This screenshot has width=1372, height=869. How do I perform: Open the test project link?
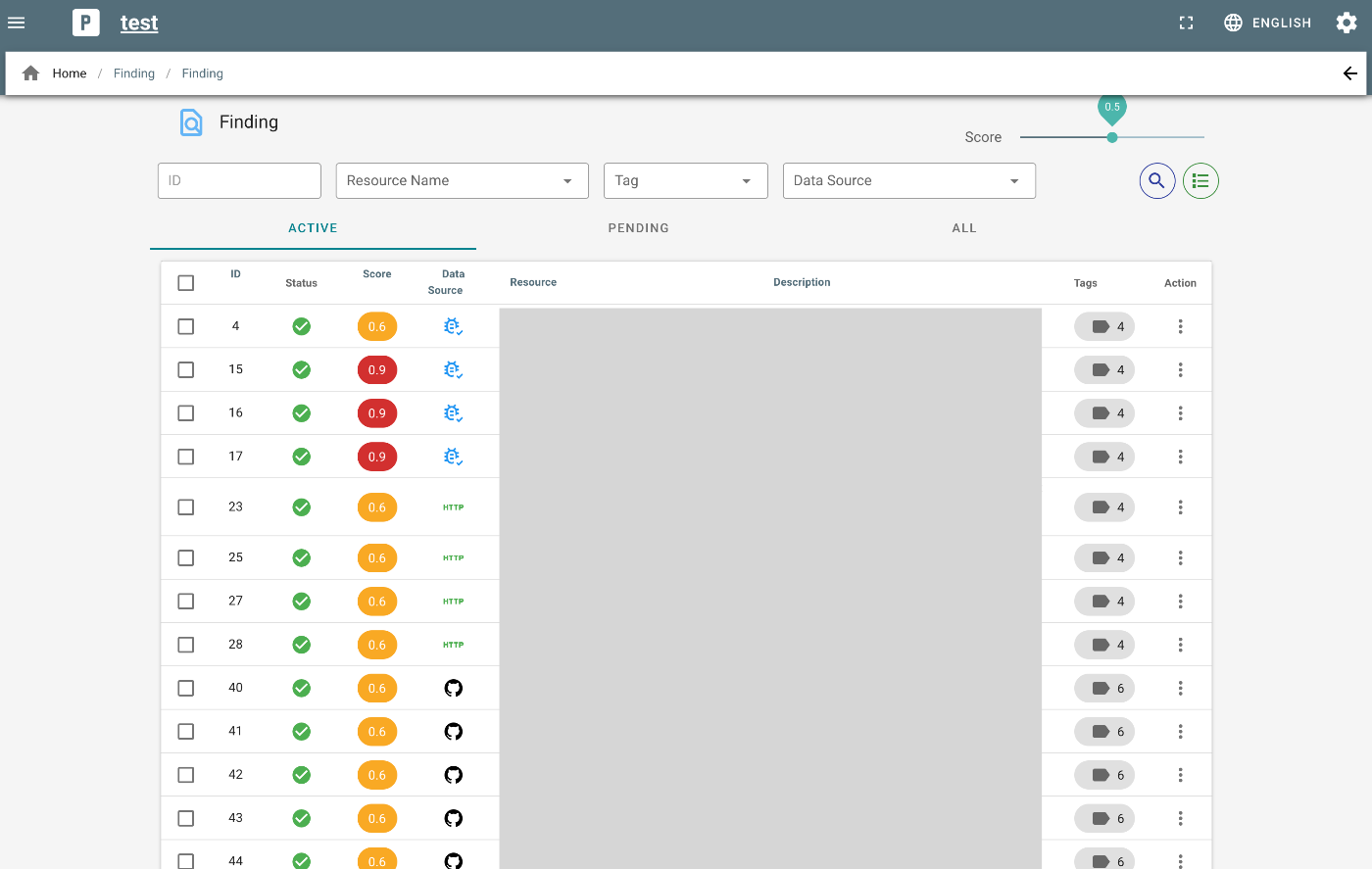pos(139,23)
